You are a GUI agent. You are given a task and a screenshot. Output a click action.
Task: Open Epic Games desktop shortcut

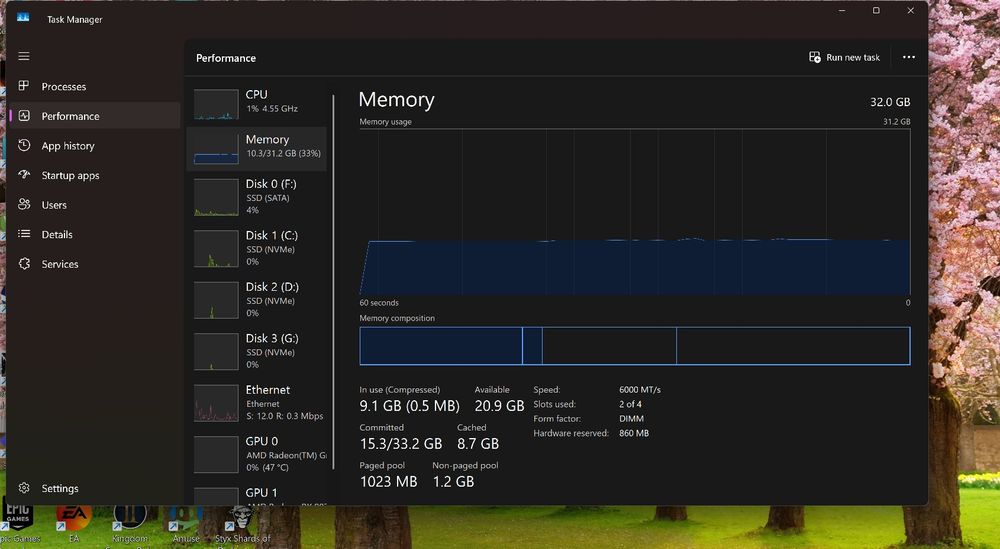point(18,523)
